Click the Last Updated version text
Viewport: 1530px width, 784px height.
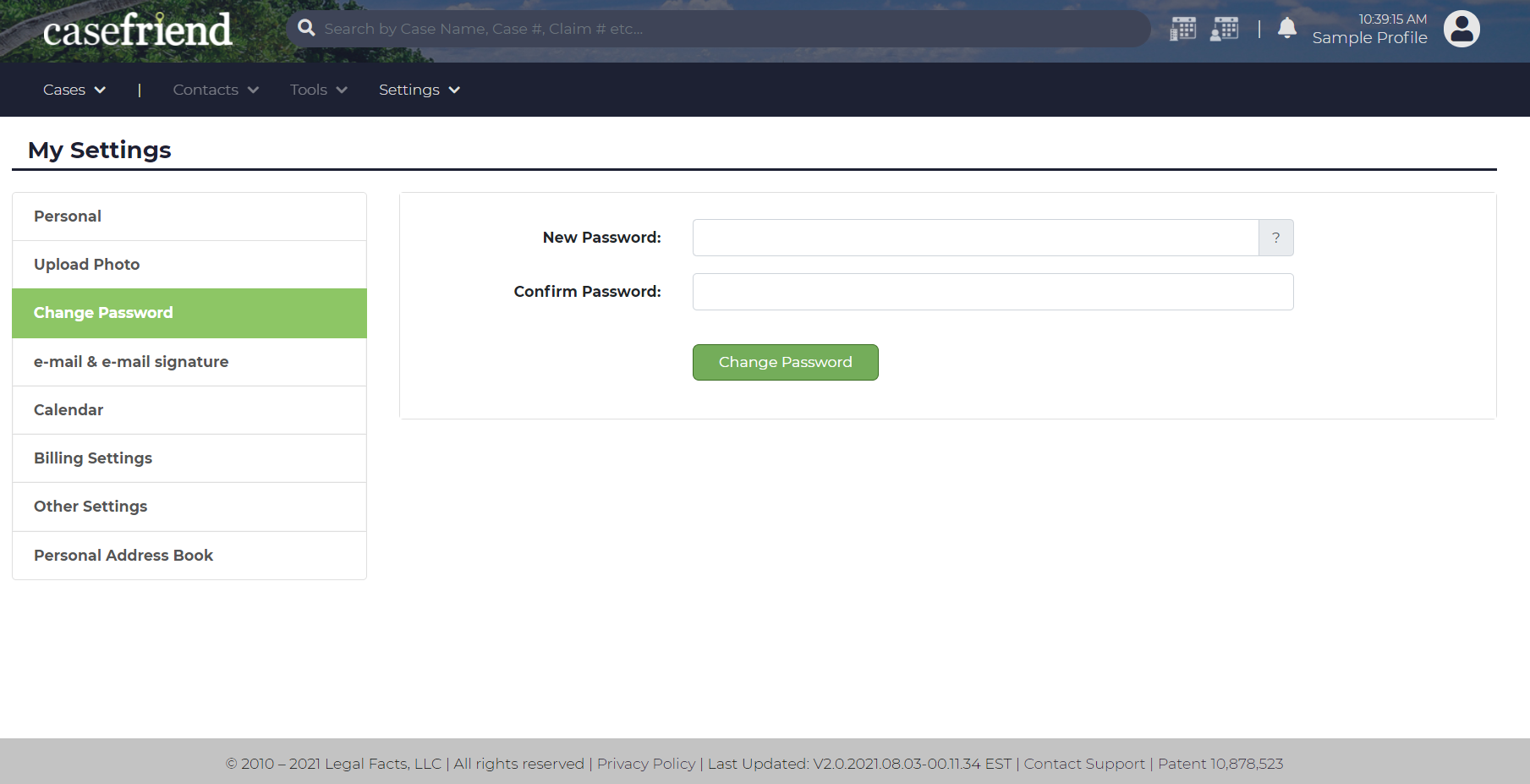859,764
